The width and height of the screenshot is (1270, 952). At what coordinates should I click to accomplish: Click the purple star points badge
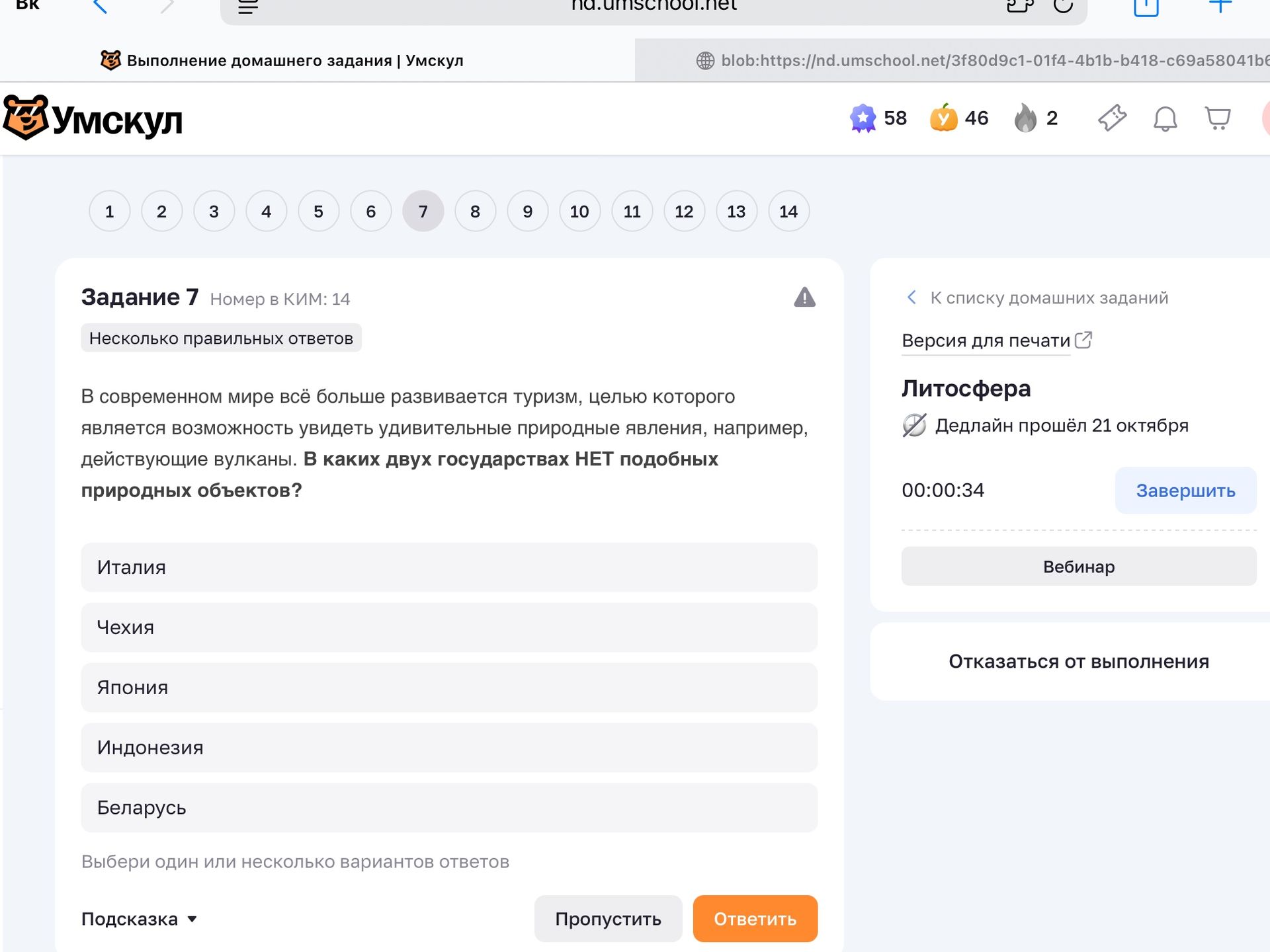click(x=863, y=118)
